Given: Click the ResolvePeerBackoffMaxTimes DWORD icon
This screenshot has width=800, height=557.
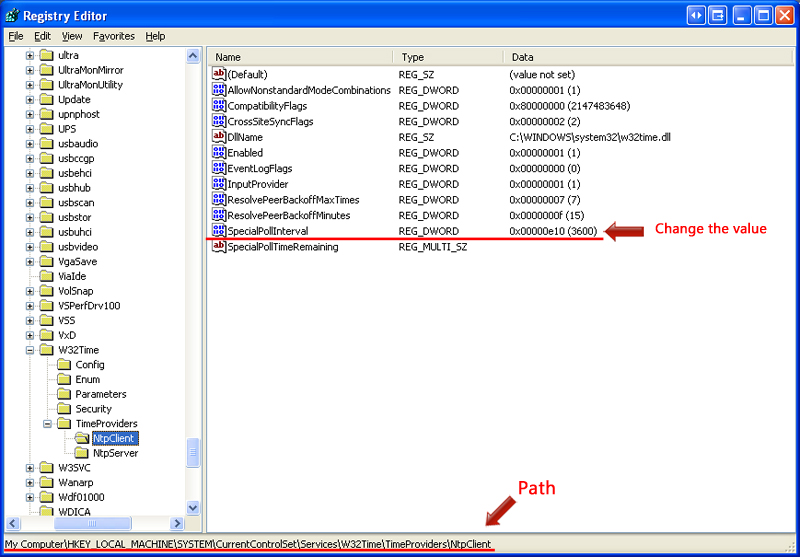Looking at the screenshot, I should click(219, 199).
